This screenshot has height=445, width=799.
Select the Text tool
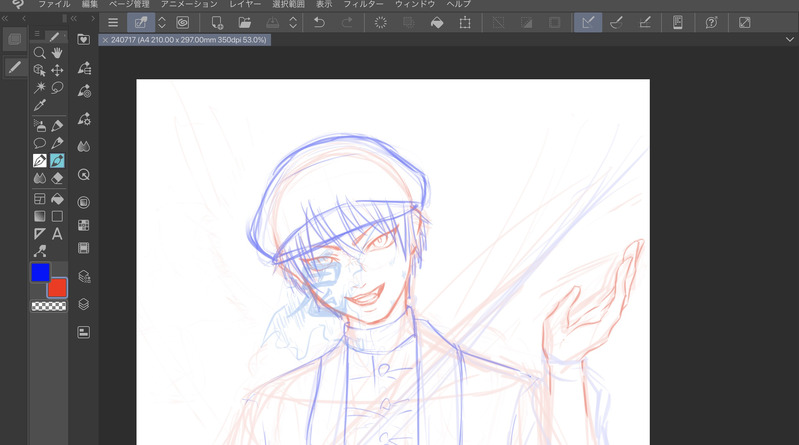57,234
